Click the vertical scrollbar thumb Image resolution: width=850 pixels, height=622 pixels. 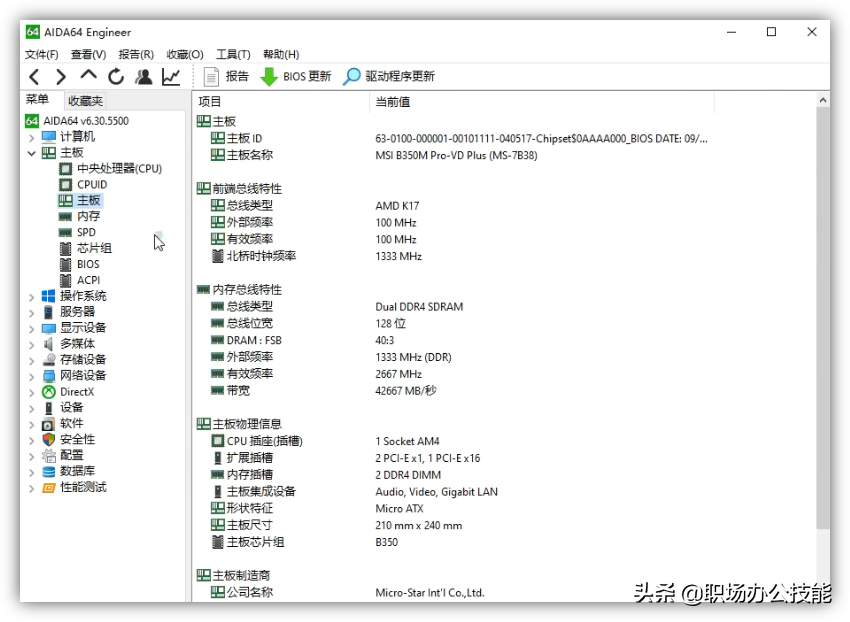823,318
